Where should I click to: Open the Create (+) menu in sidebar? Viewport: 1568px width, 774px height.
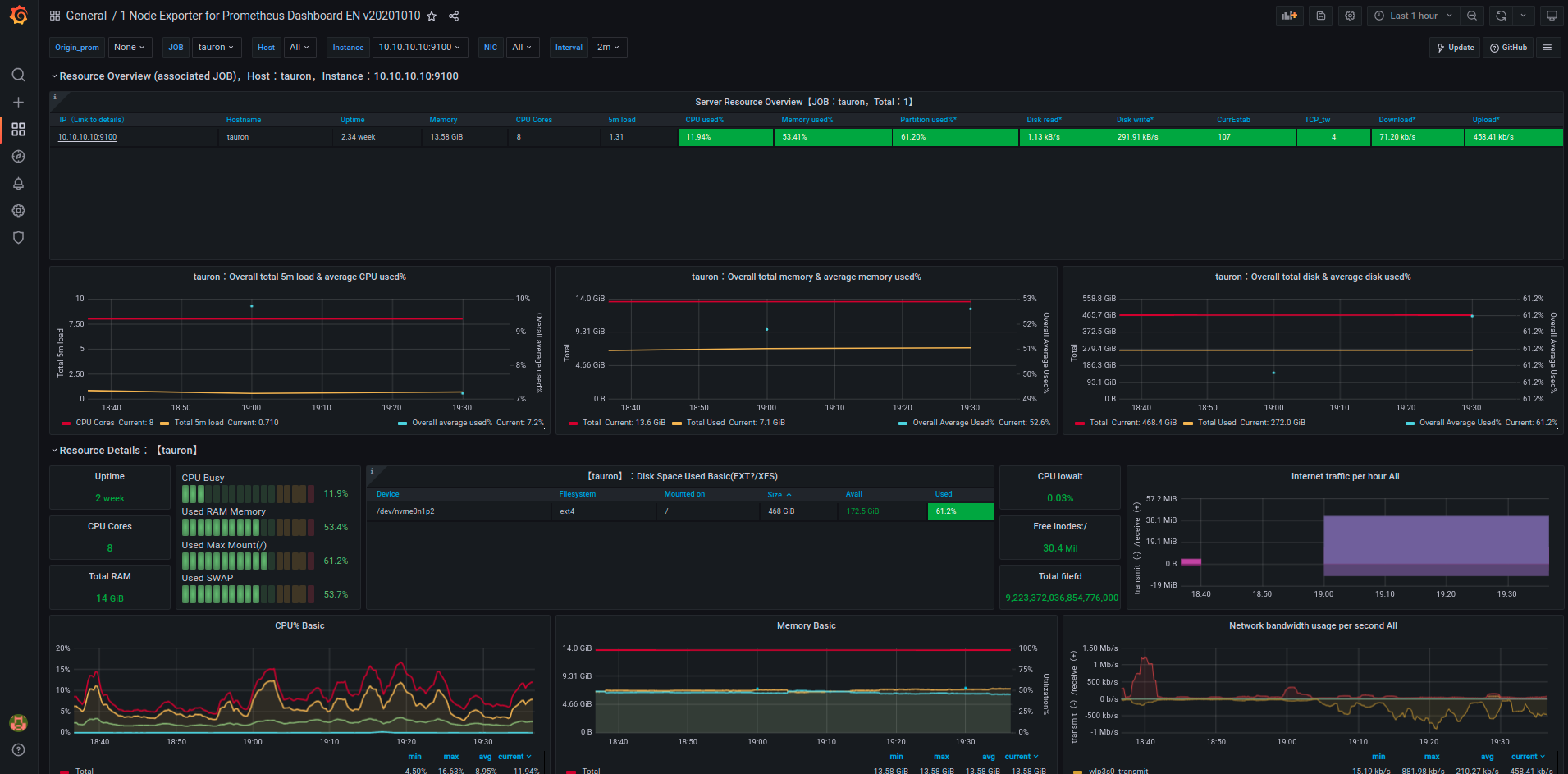coord(18,102)
